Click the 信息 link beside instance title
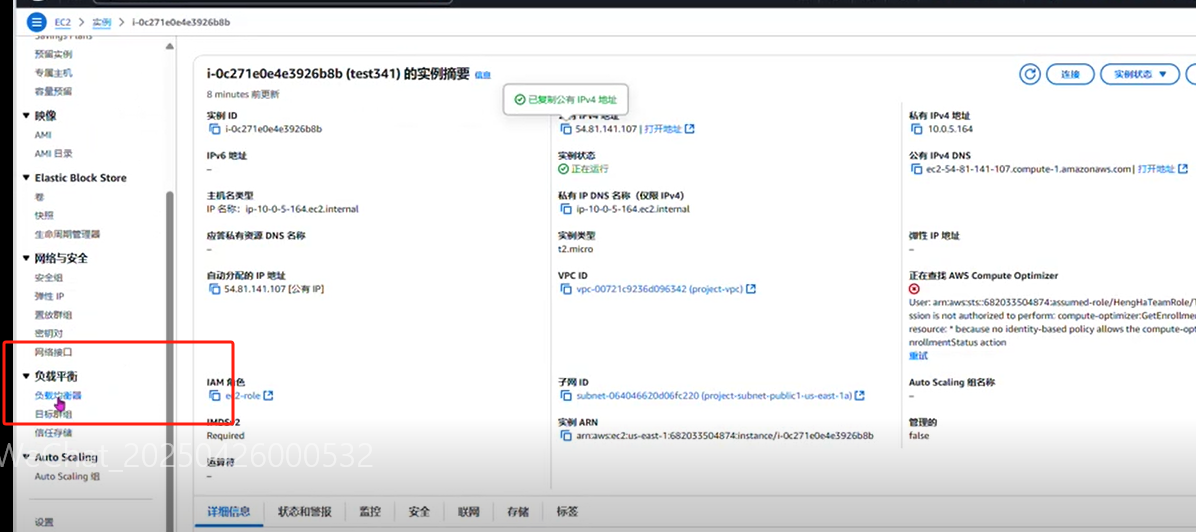 [x=483, y=75]
